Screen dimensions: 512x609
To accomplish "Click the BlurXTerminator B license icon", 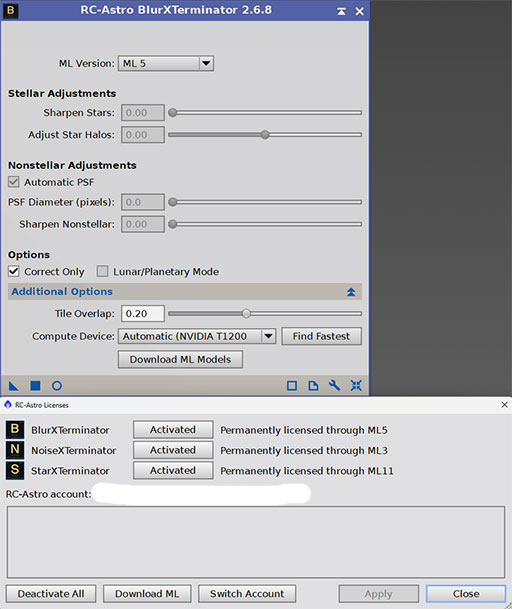I will 15,430.
